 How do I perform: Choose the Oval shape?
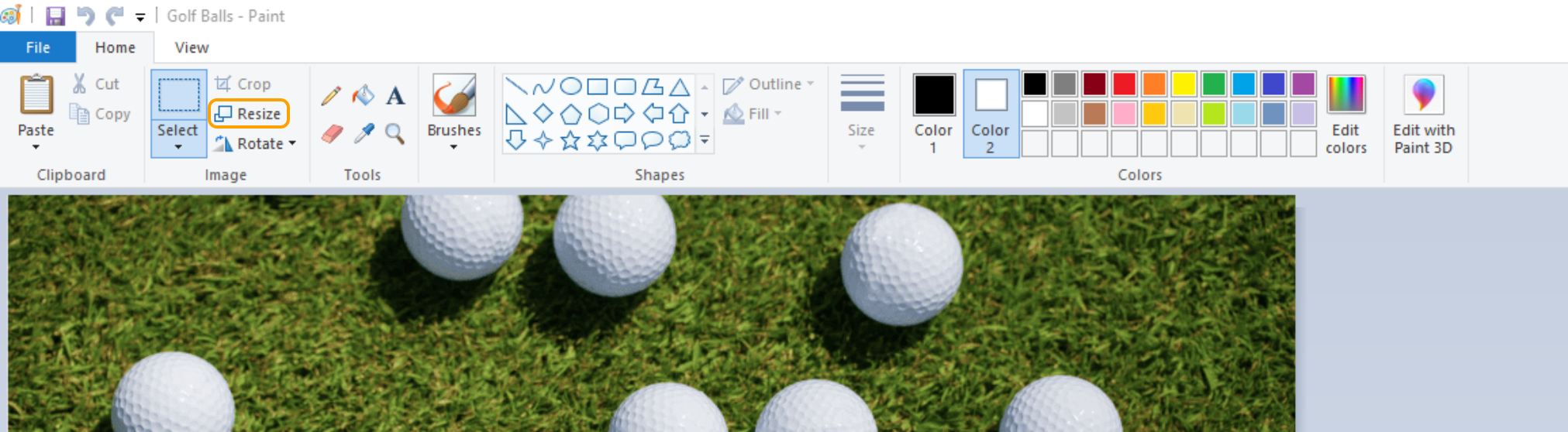pyautogui.click(x=570, y=86)
